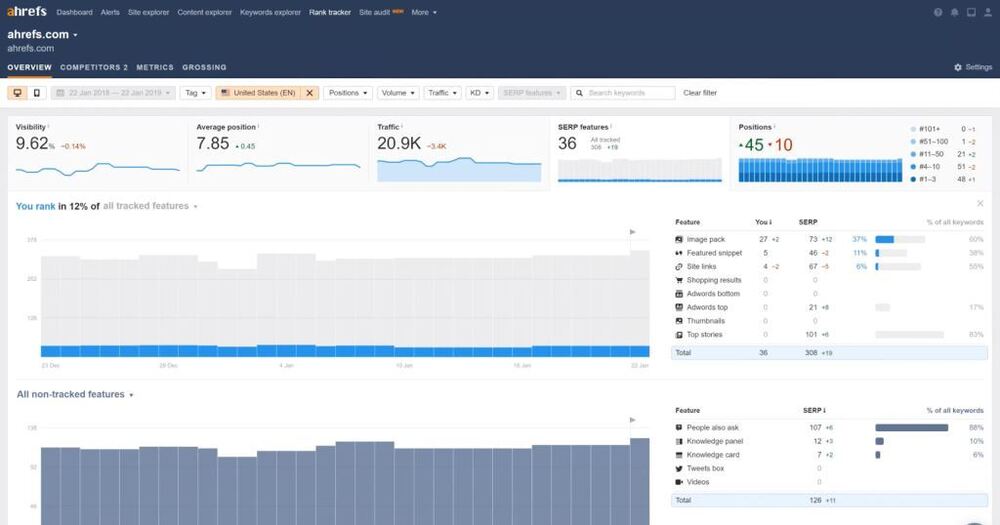Open the SERP features filter dropdown

click(x=531, y=93)
